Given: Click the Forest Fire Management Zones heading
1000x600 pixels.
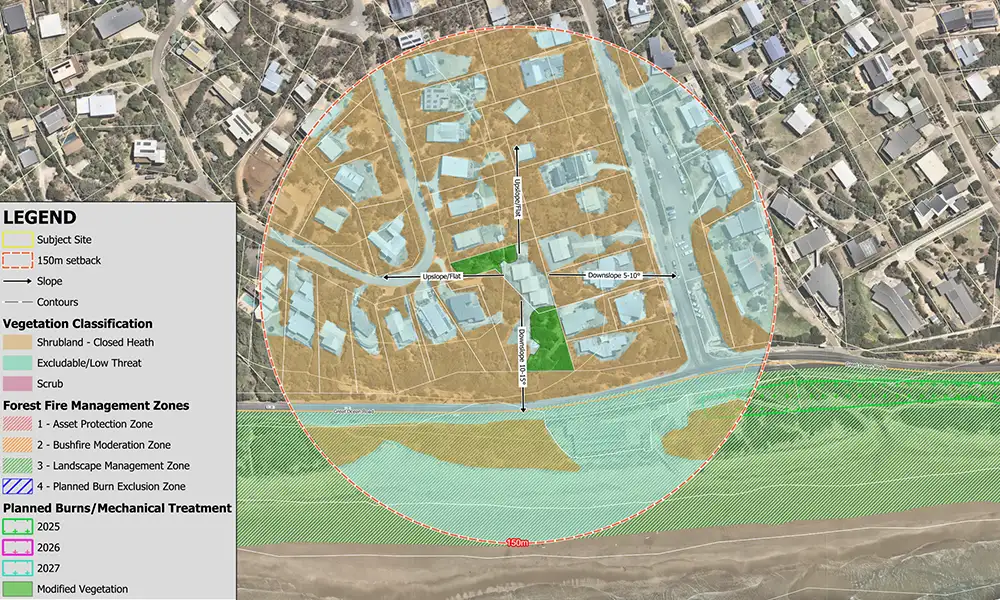Looking at the screenshot, I should click(x=96, y=406).
